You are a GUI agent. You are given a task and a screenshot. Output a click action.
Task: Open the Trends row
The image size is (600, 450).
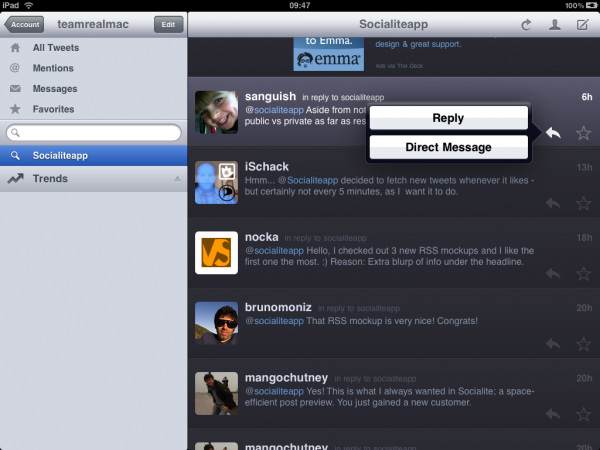click(x=94, y=179)
